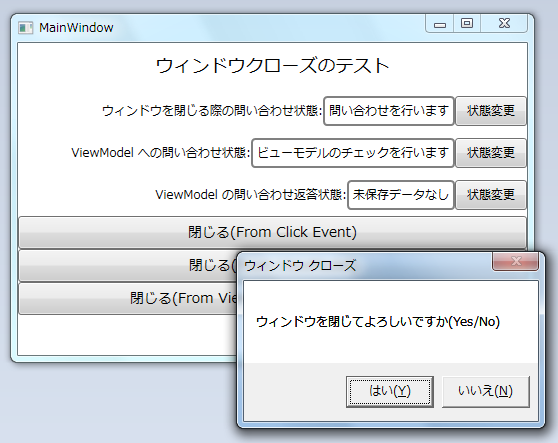This screenshot has height=443, width=558.
Task: Click the はい(Y) button in dialog
Action: click(x=390, y=392)
